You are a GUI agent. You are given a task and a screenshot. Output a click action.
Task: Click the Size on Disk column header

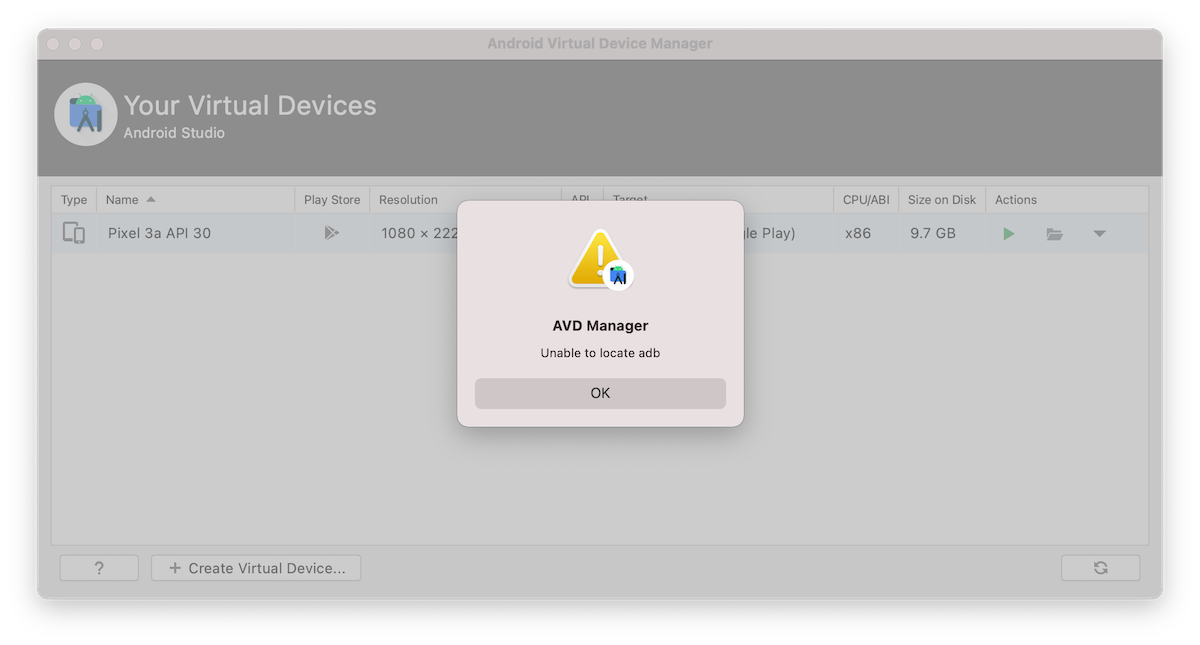942,200
